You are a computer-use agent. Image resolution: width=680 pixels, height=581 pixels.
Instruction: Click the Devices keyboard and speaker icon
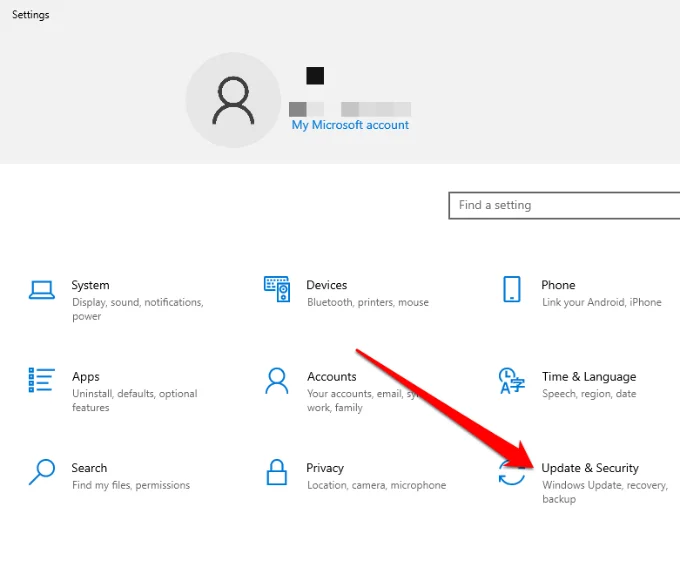(x=276, y=290)
